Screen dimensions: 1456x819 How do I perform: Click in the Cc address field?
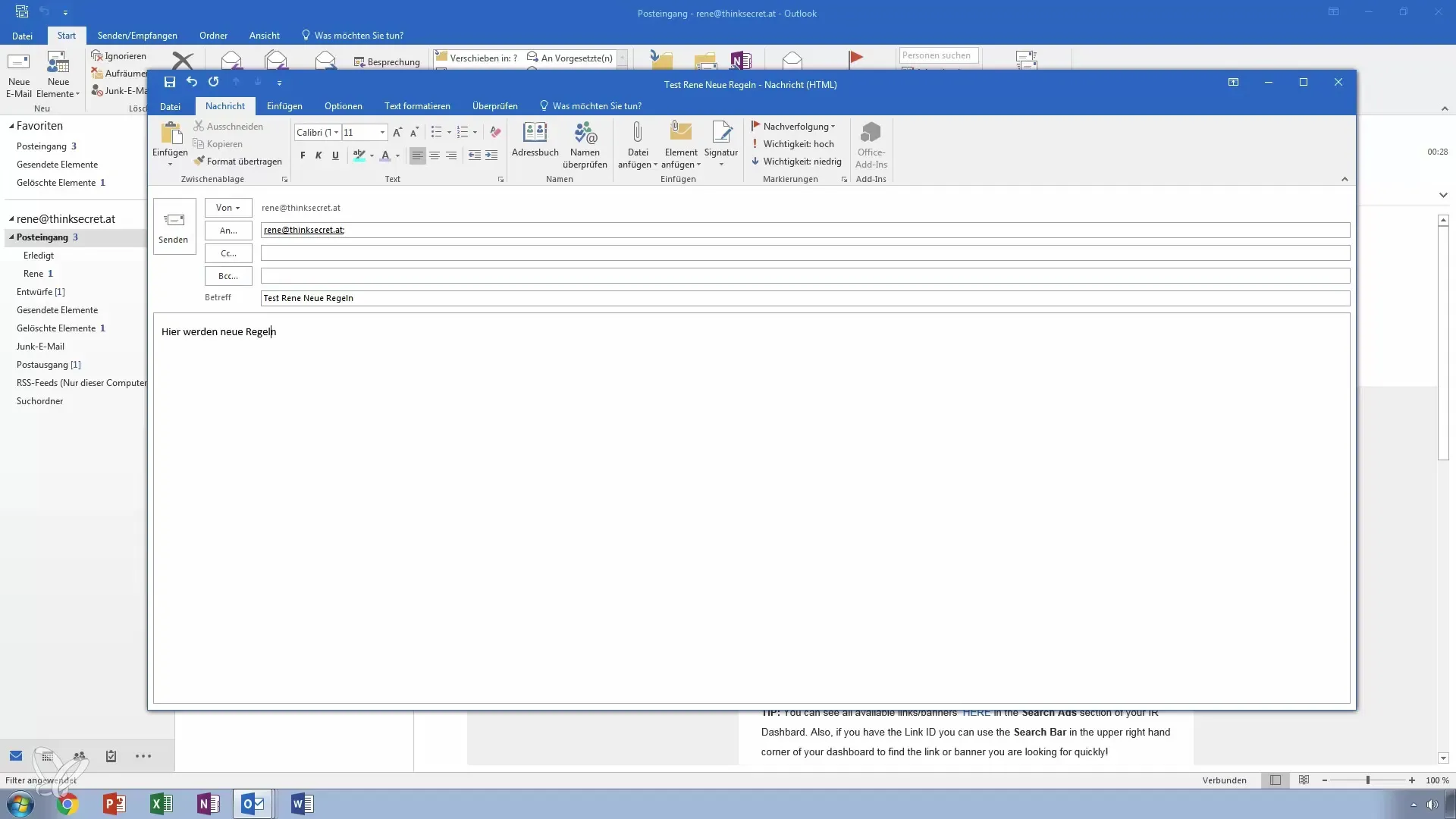805,253
